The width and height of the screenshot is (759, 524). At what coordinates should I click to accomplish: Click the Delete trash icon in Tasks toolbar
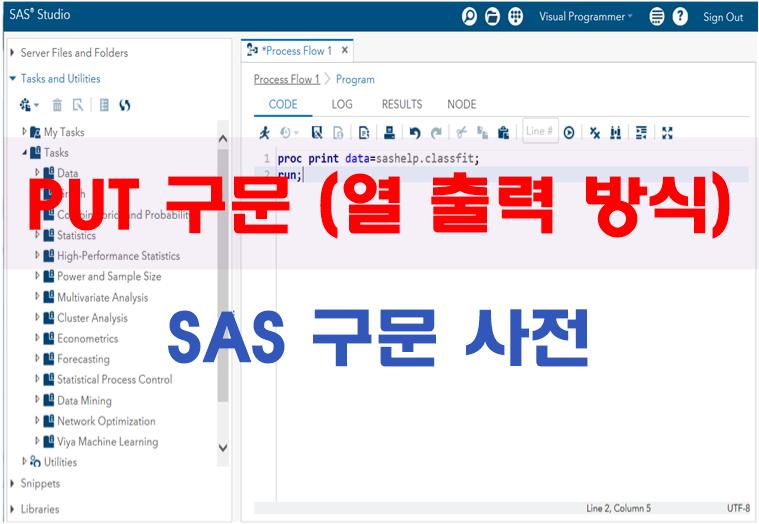(57, 105)
